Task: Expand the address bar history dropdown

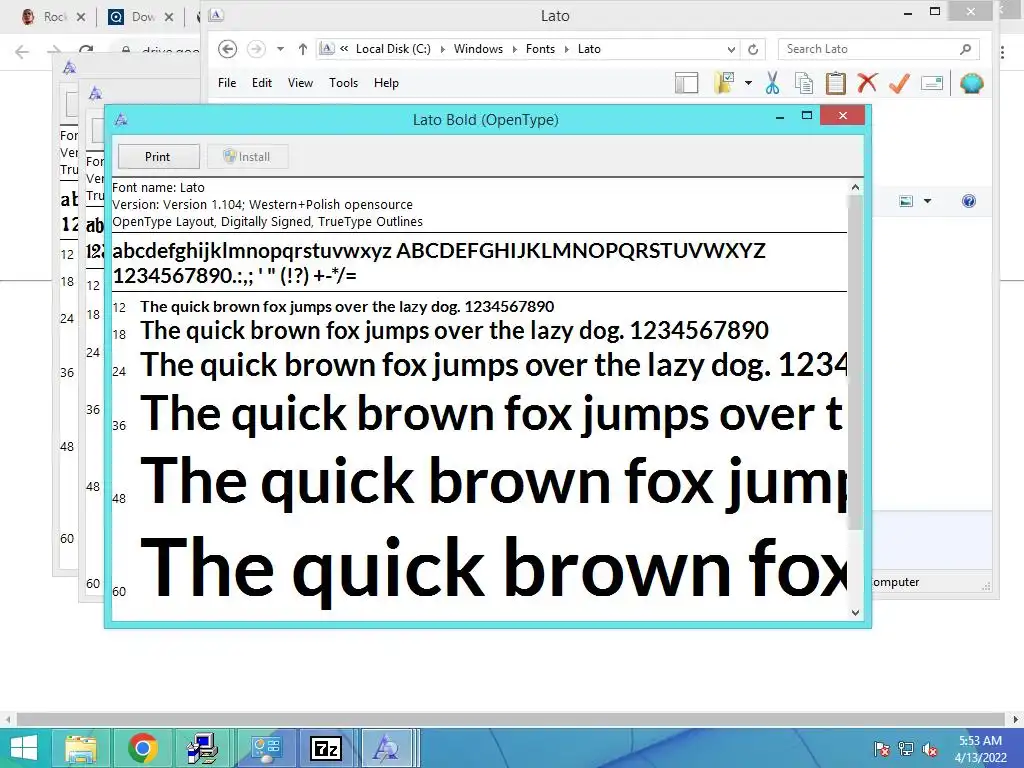Action: click(x=731, y=49)
